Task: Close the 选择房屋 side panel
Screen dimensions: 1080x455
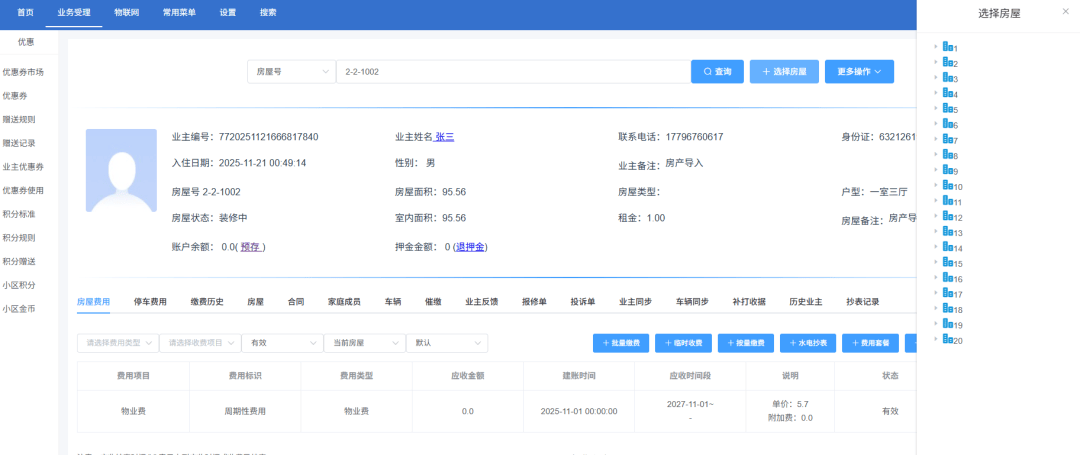Action: click(x=1064, y=12)
